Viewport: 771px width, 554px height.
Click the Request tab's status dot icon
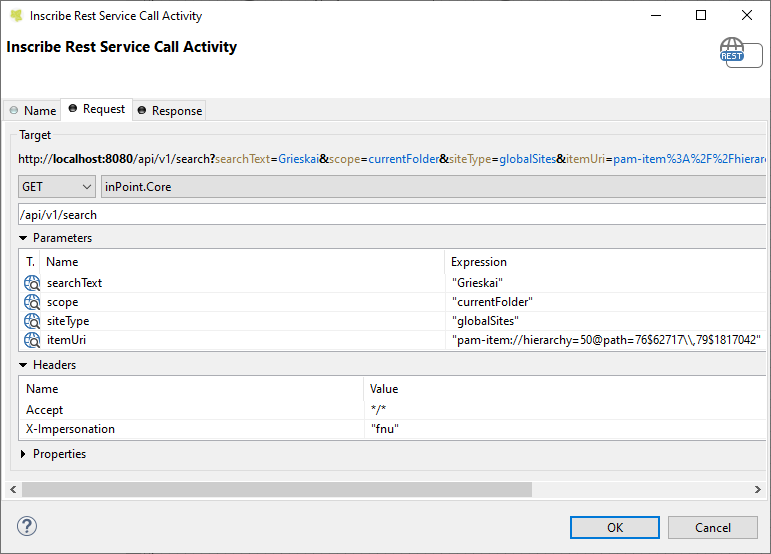[x=73, y=109]
